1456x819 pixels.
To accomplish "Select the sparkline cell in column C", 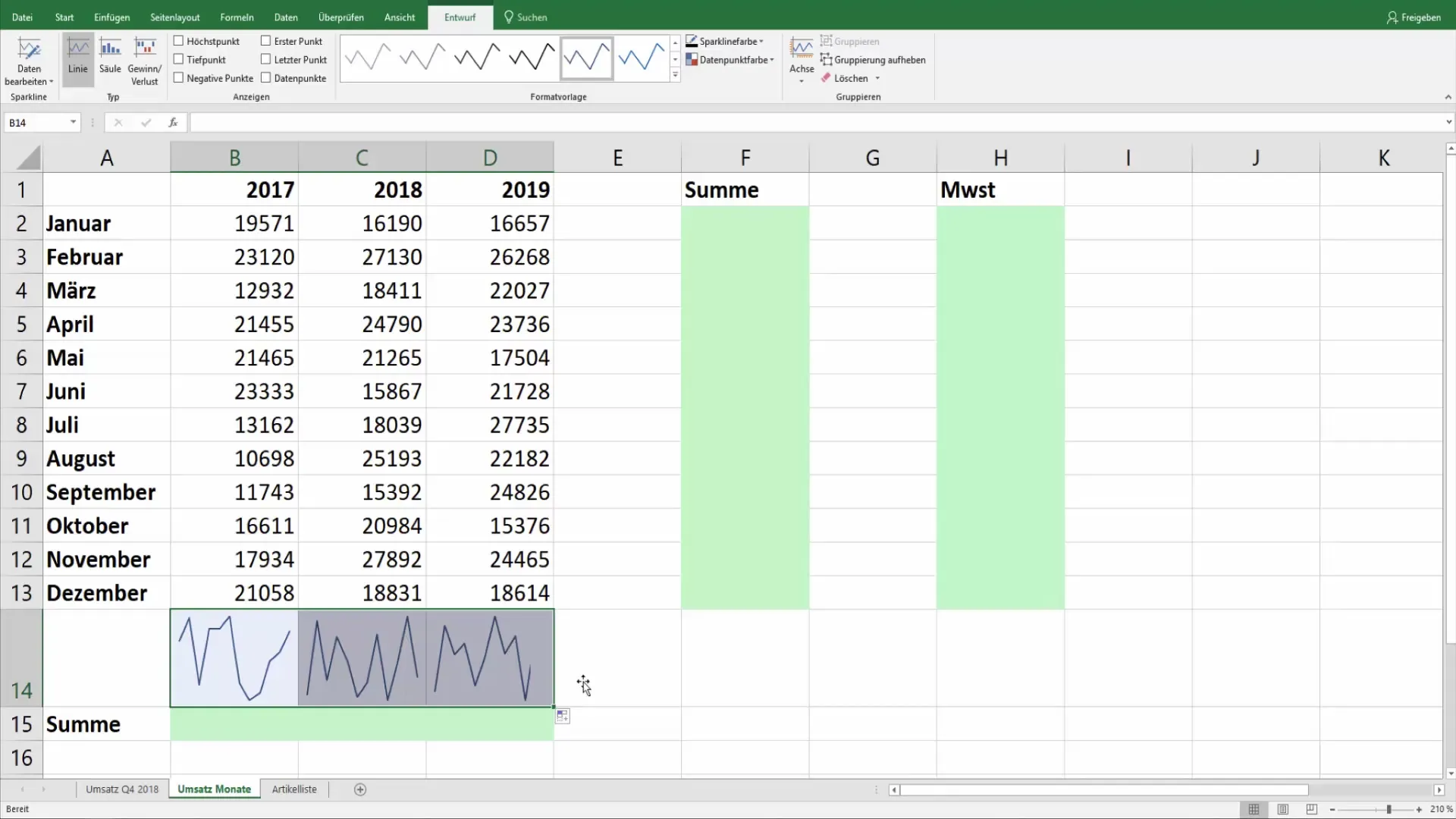I will coord(362,657).
